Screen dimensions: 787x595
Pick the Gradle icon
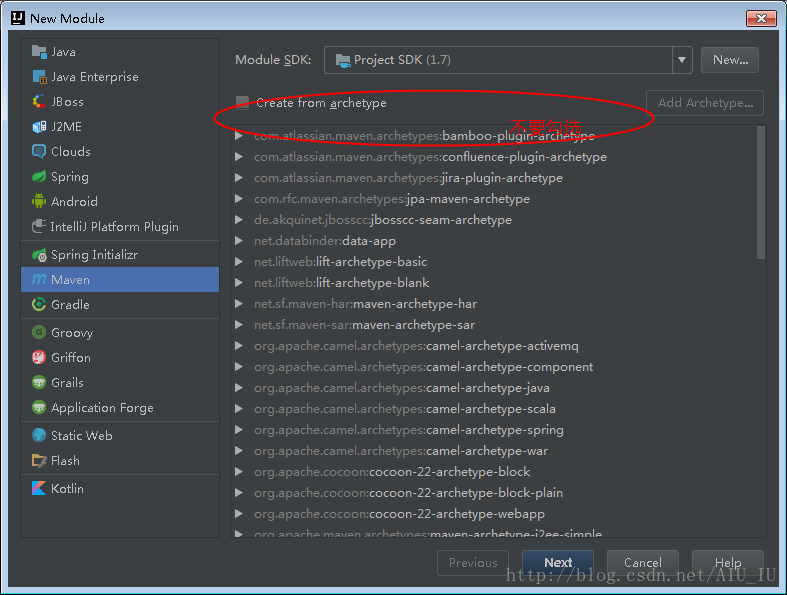tap(39, 304)
